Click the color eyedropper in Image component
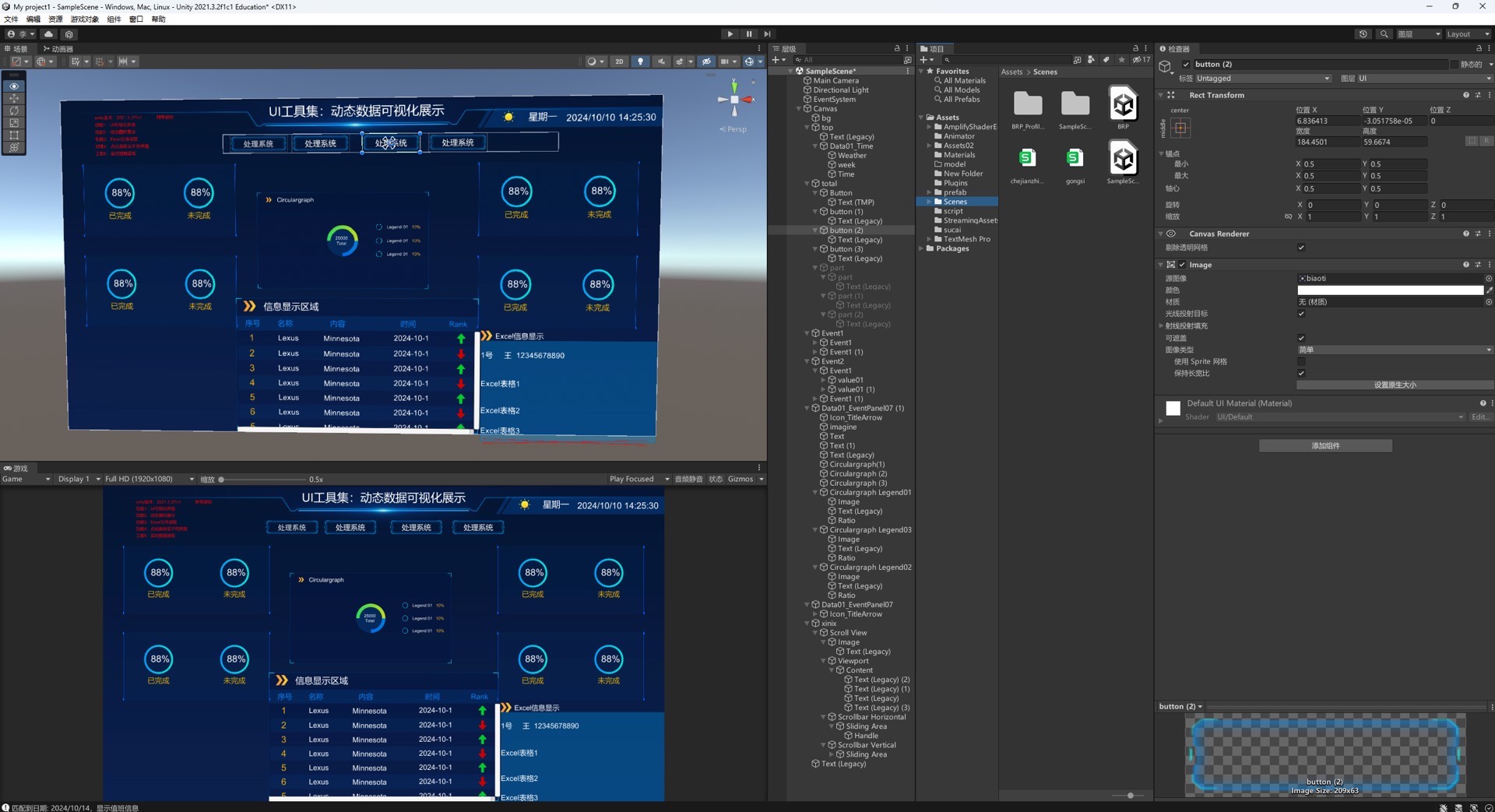1495x812 pixels. pos(1489,290)
